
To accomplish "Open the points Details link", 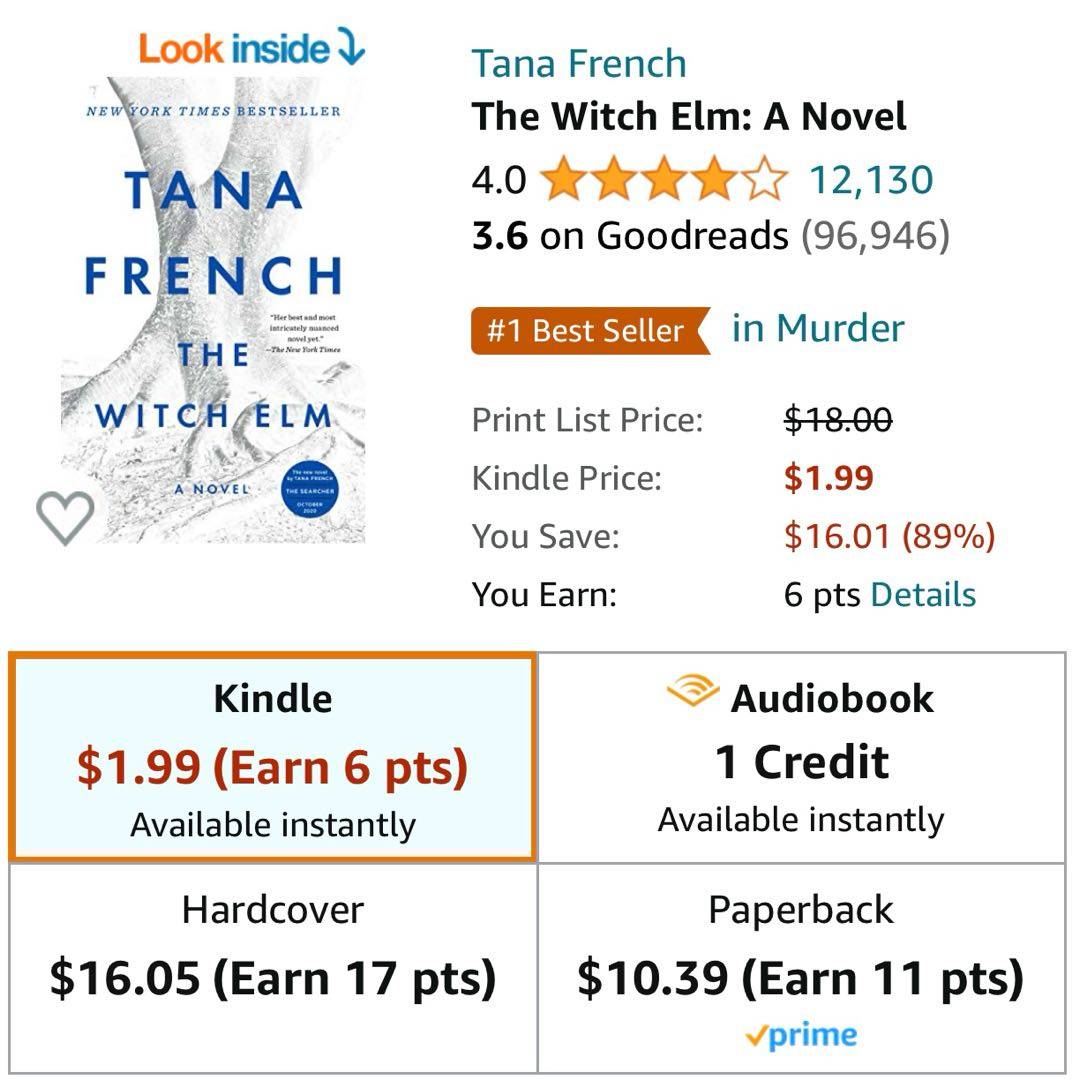I will coord(923,594).
